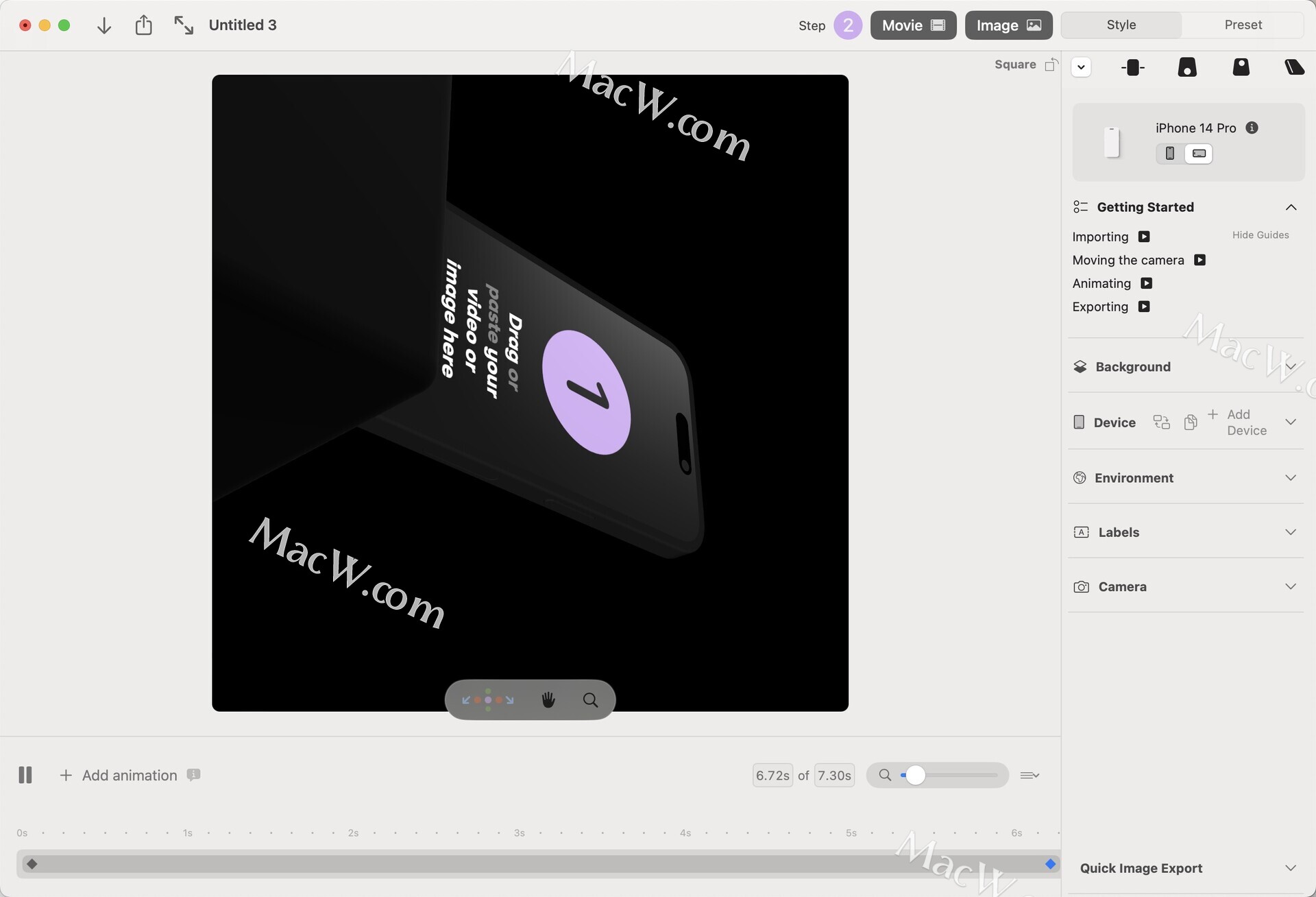Click the iPhone 14 Pro thumbnail
Screen dimensions: 1316x897
[x=1112, y=142]
